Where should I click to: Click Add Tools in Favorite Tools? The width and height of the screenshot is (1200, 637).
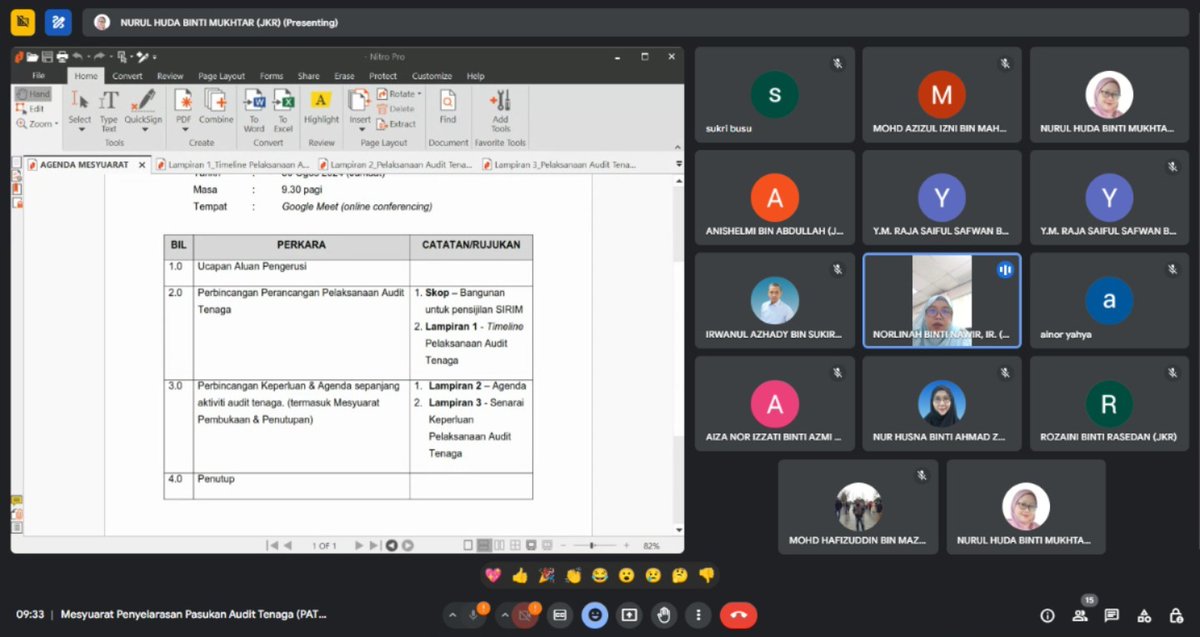(500, 110)
